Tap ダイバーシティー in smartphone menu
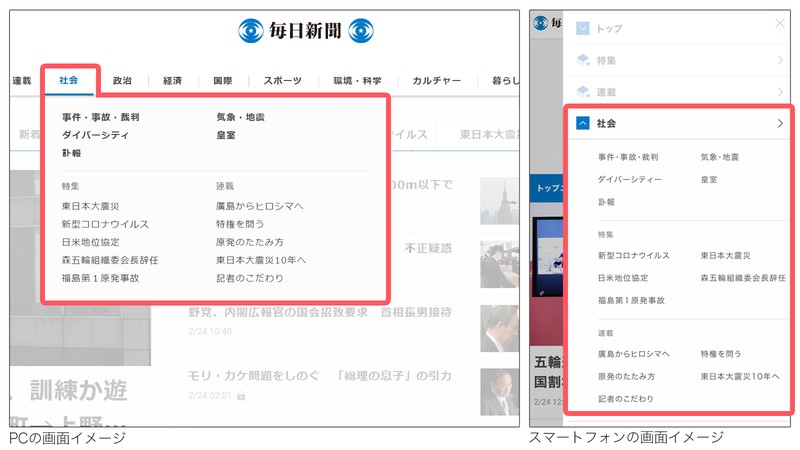 (x=630, y=180)
